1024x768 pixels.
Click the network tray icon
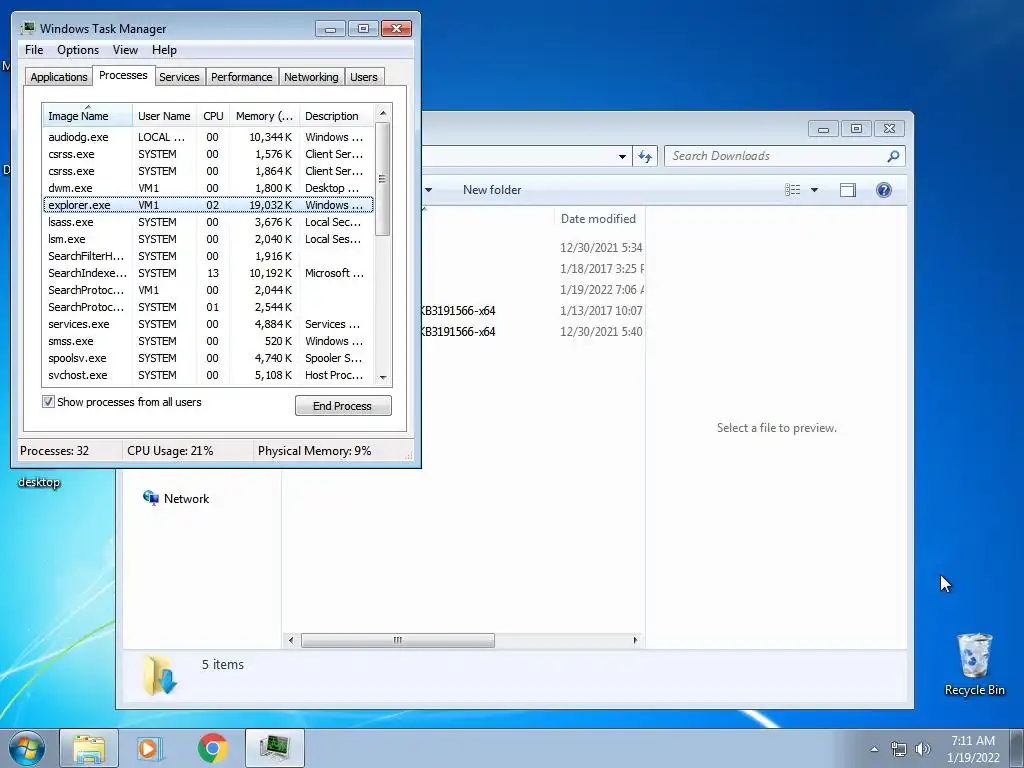(899, 749)
